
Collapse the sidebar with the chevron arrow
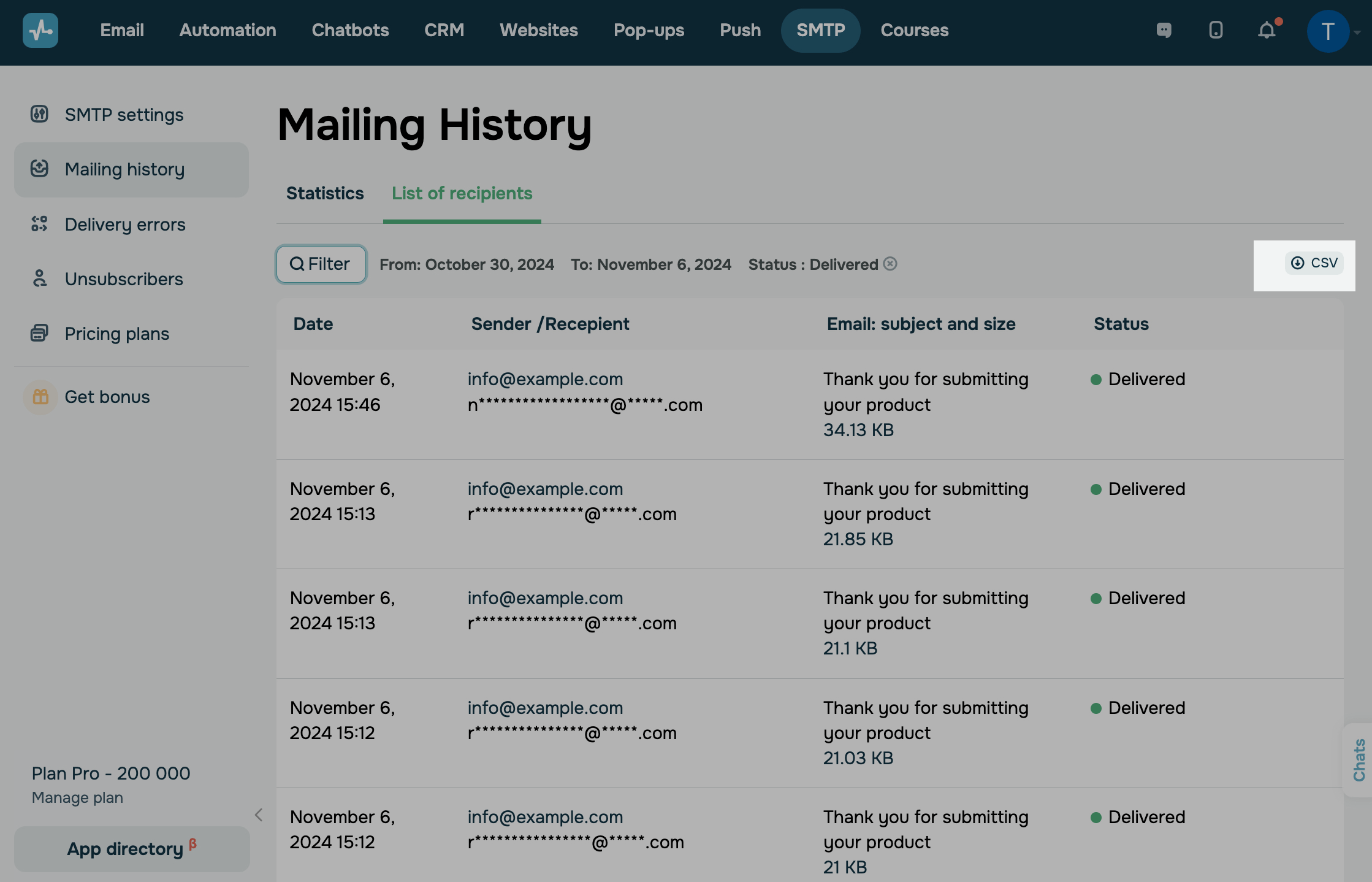[x=259, y=815]
